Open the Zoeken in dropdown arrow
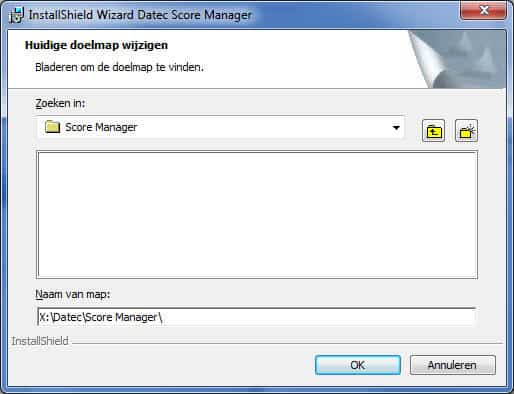The width and height of the screenshot is (514, 394). point(396,127)
